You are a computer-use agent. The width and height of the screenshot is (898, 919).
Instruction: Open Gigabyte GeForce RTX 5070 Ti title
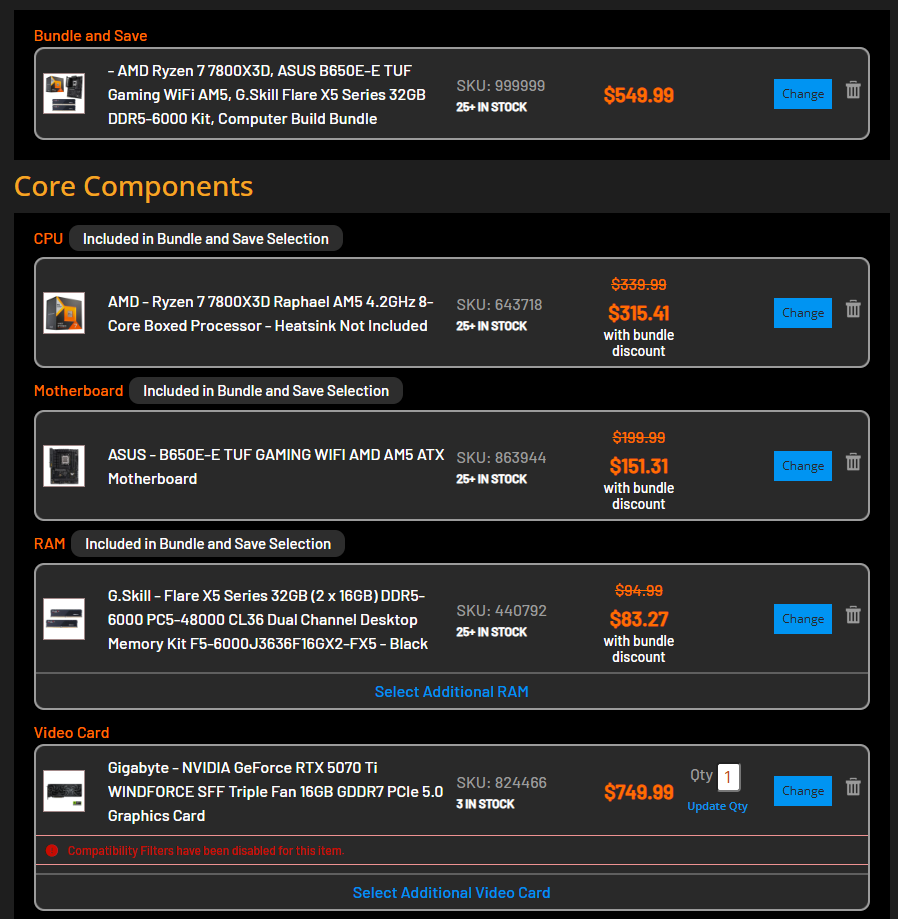275,791
